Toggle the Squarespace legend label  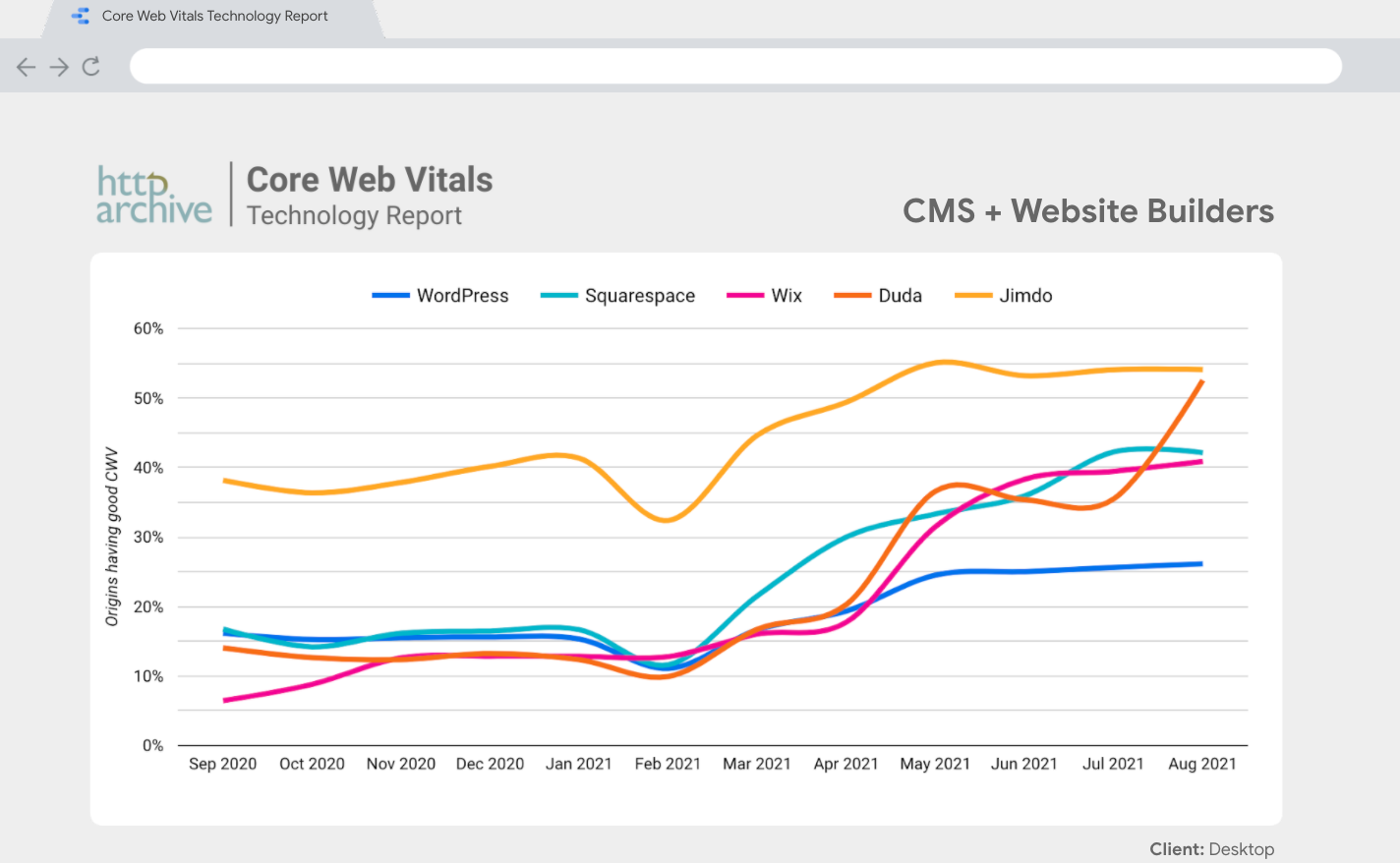point(640,296)
